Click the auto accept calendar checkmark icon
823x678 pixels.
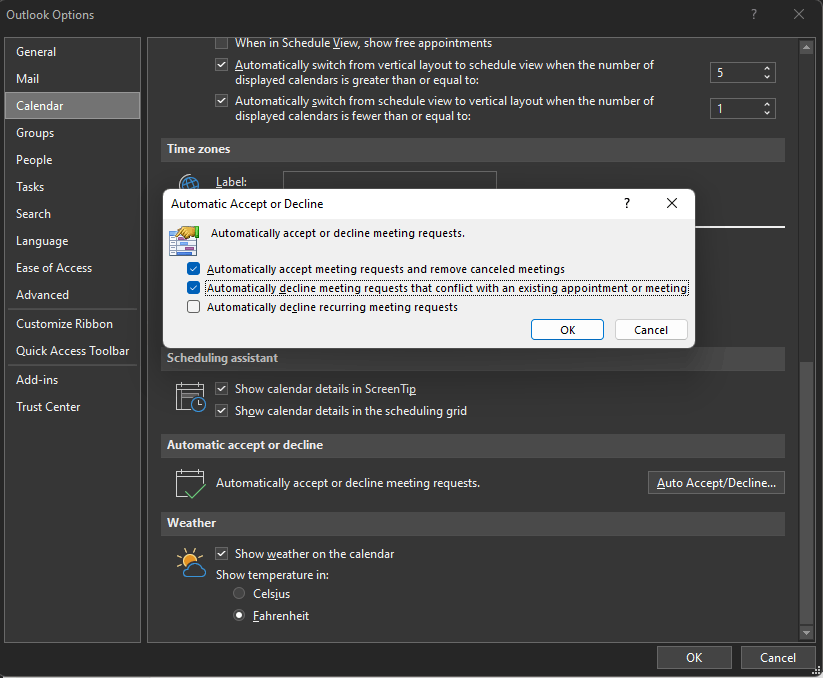(190, 483)
